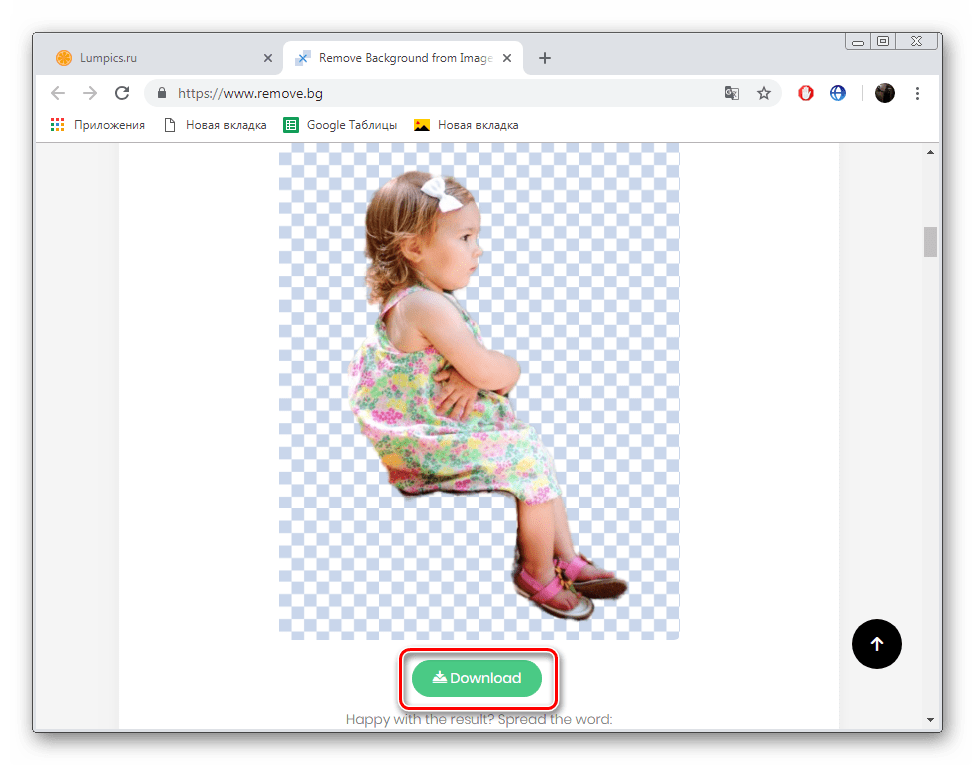Click the blue globe extension icon
975x765 pixels.
coord(838,93)
